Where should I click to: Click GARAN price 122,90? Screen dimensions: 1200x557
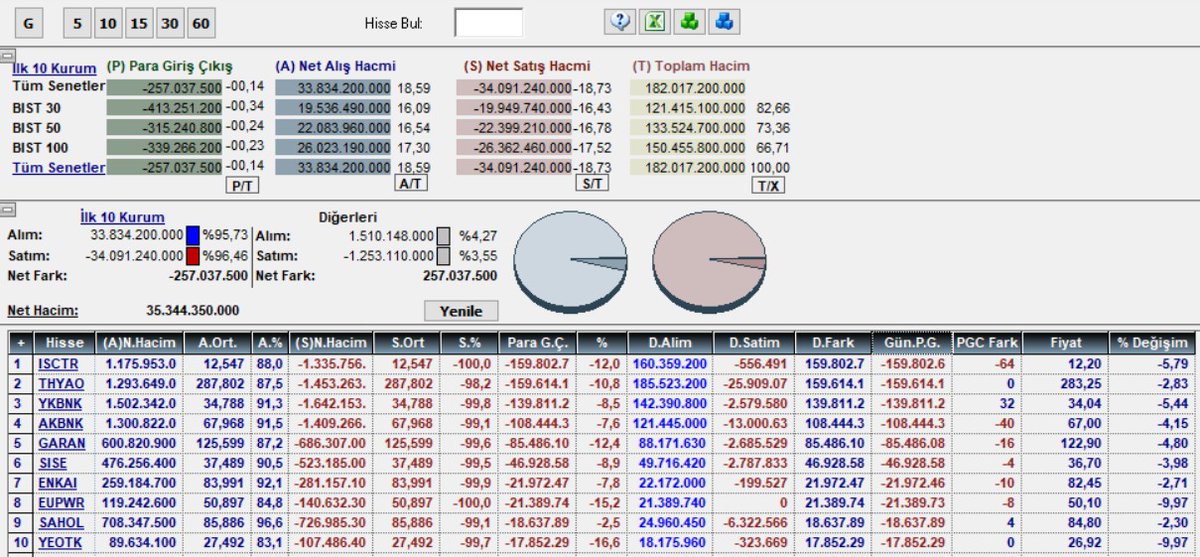point(1082,443)
